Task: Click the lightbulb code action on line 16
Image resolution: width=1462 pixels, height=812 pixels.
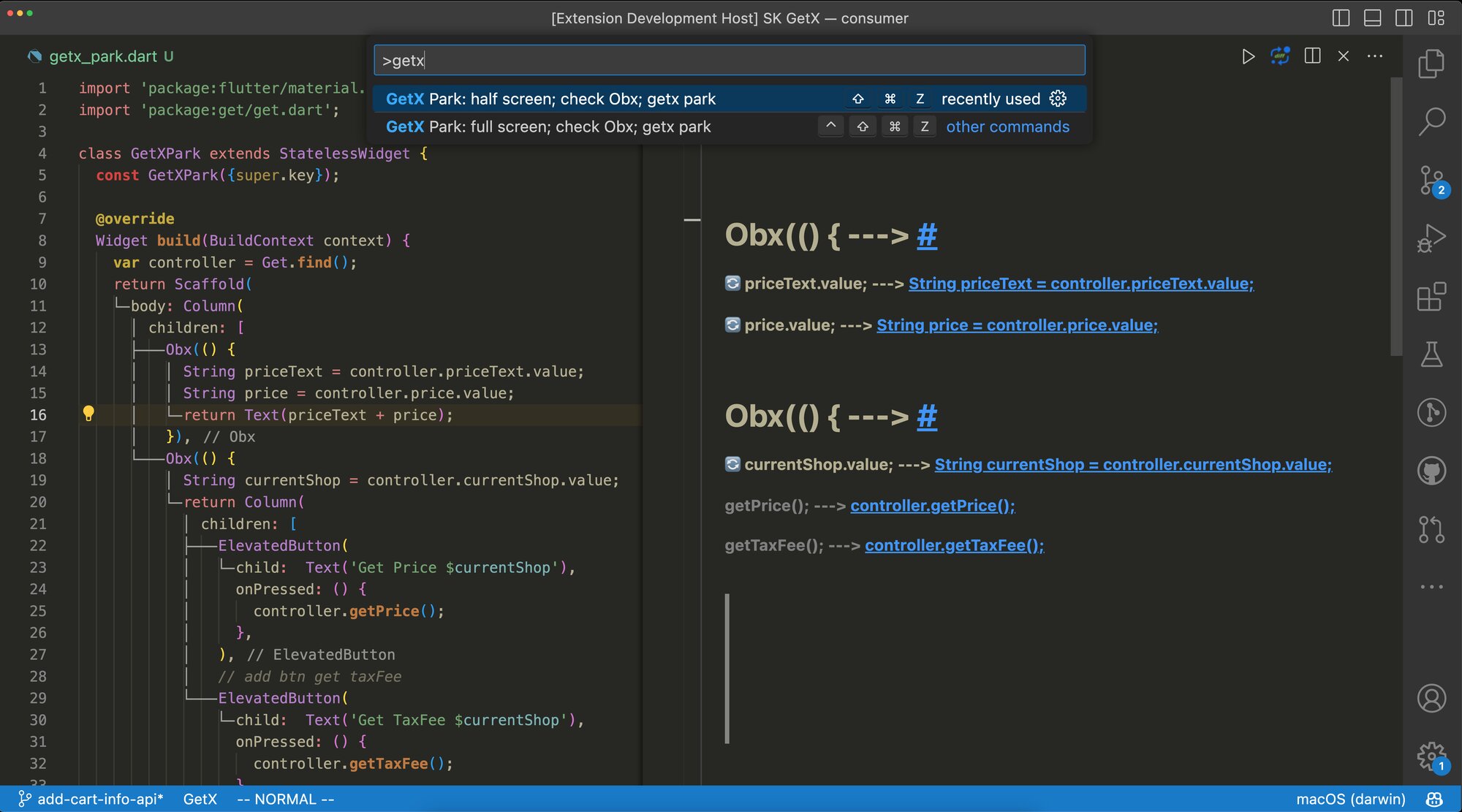Action: click(88, 414)
